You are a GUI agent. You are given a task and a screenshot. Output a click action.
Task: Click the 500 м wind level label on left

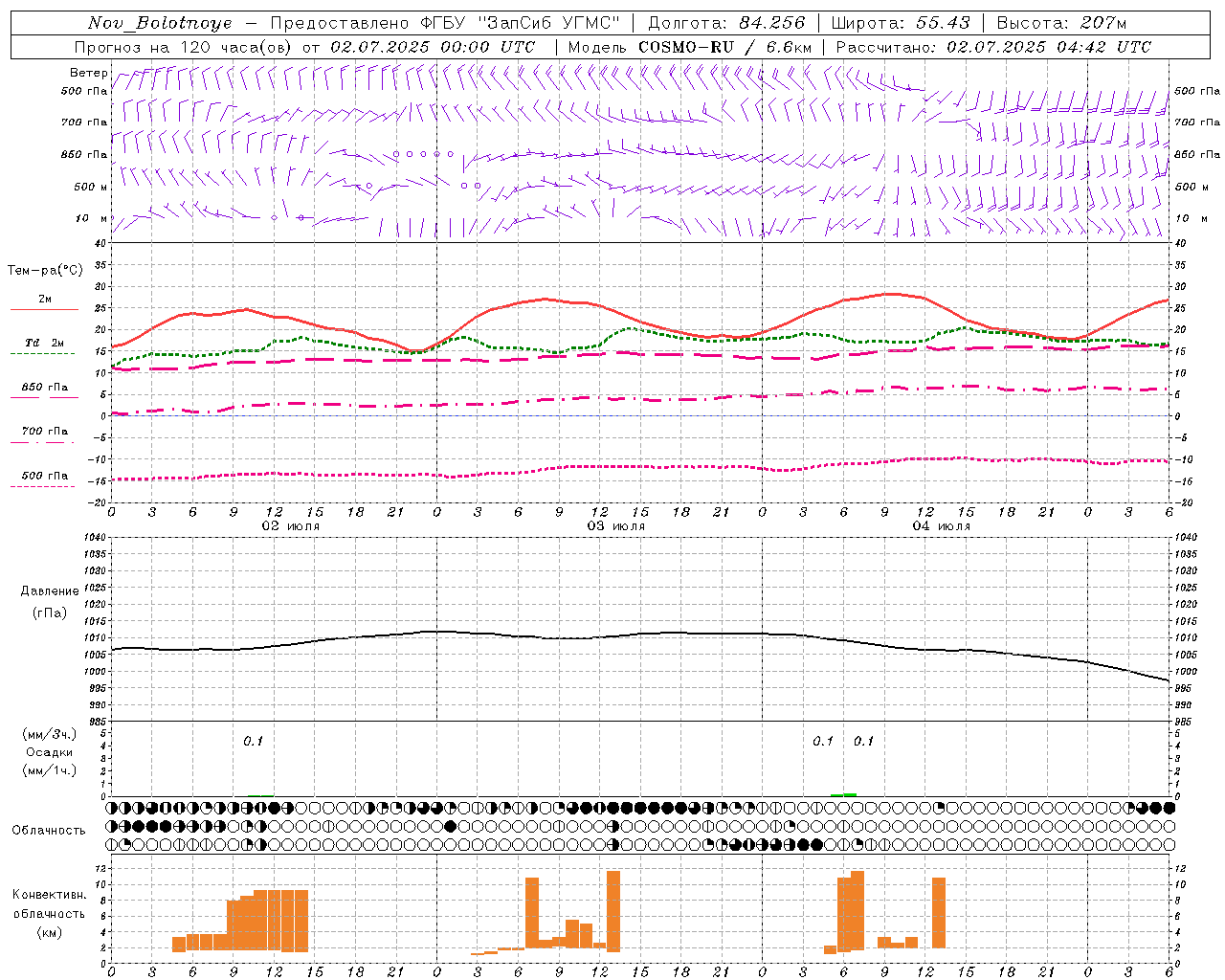point(91,187)
